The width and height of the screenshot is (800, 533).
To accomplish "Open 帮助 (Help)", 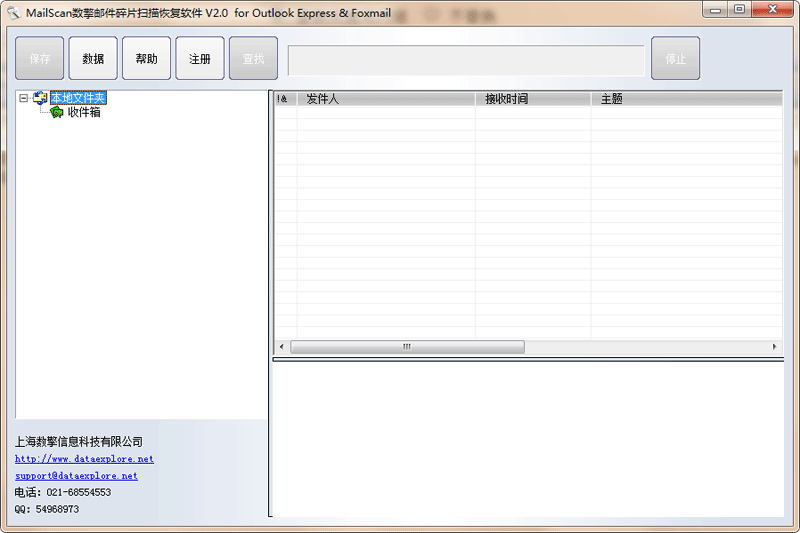I will [146, 58].
